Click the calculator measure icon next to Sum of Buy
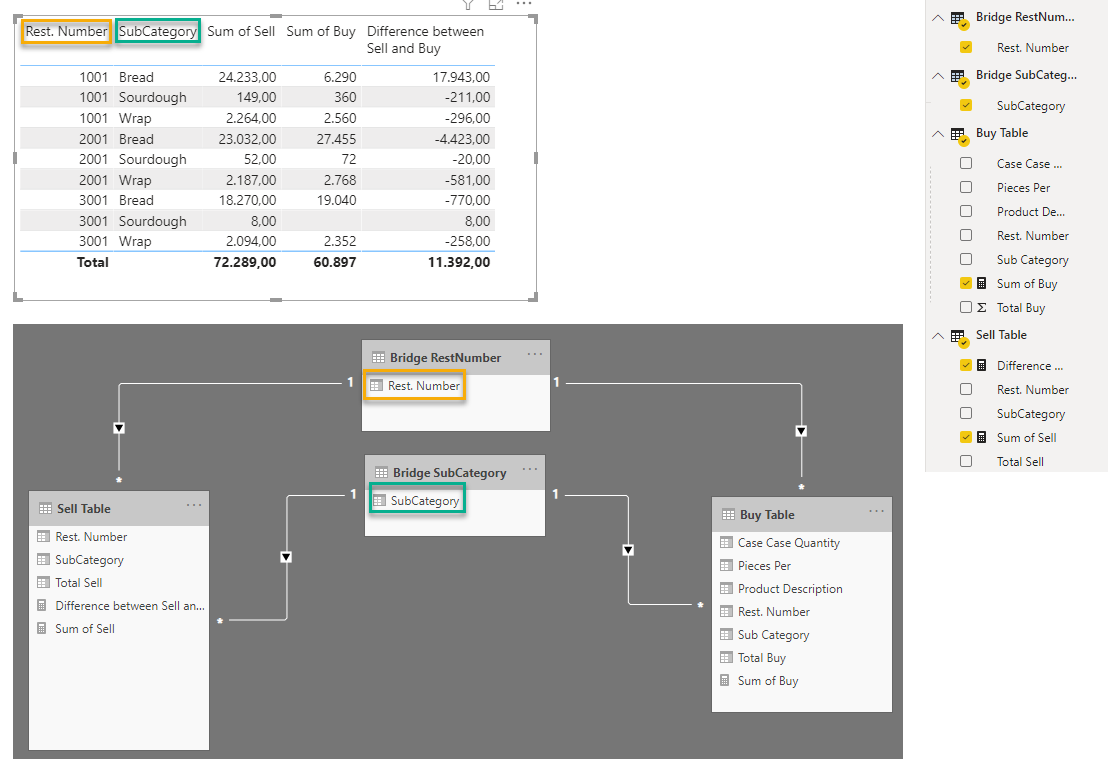Screen dimensions: 1108x759 (x=982, y=283)
